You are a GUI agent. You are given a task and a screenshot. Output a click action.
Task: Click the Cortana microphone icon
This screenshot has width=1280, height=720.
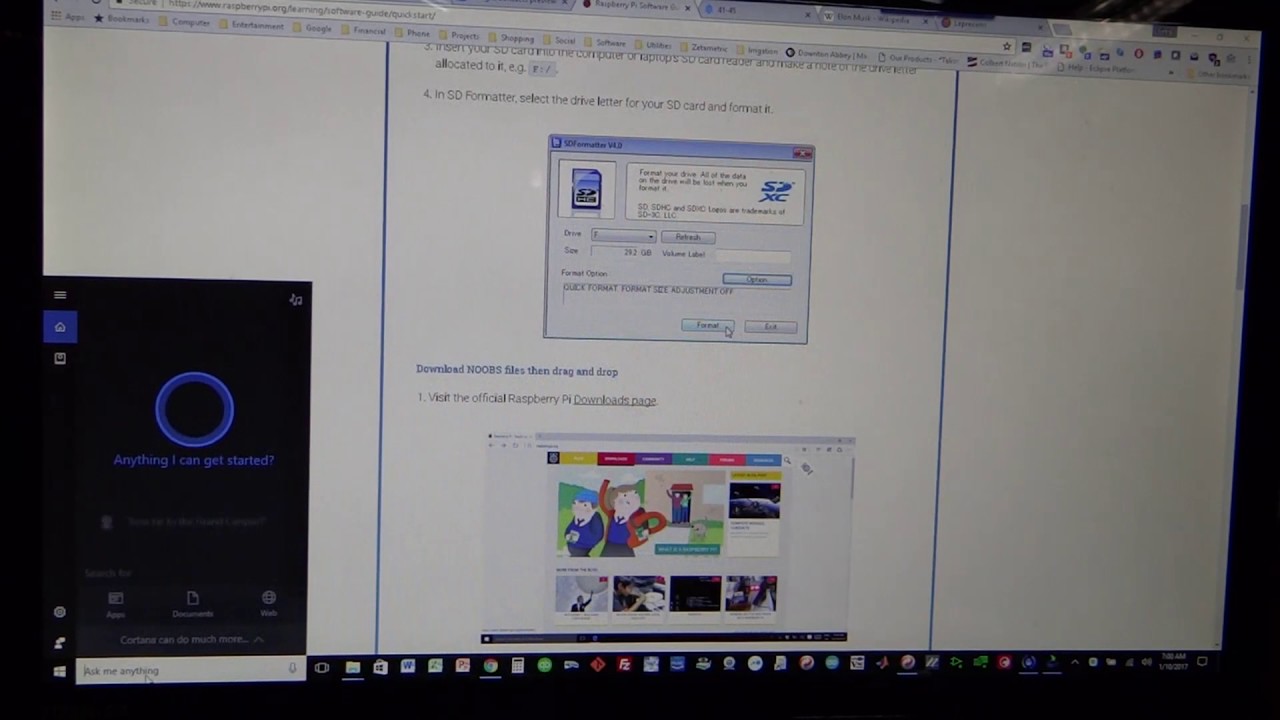(292, 669)
